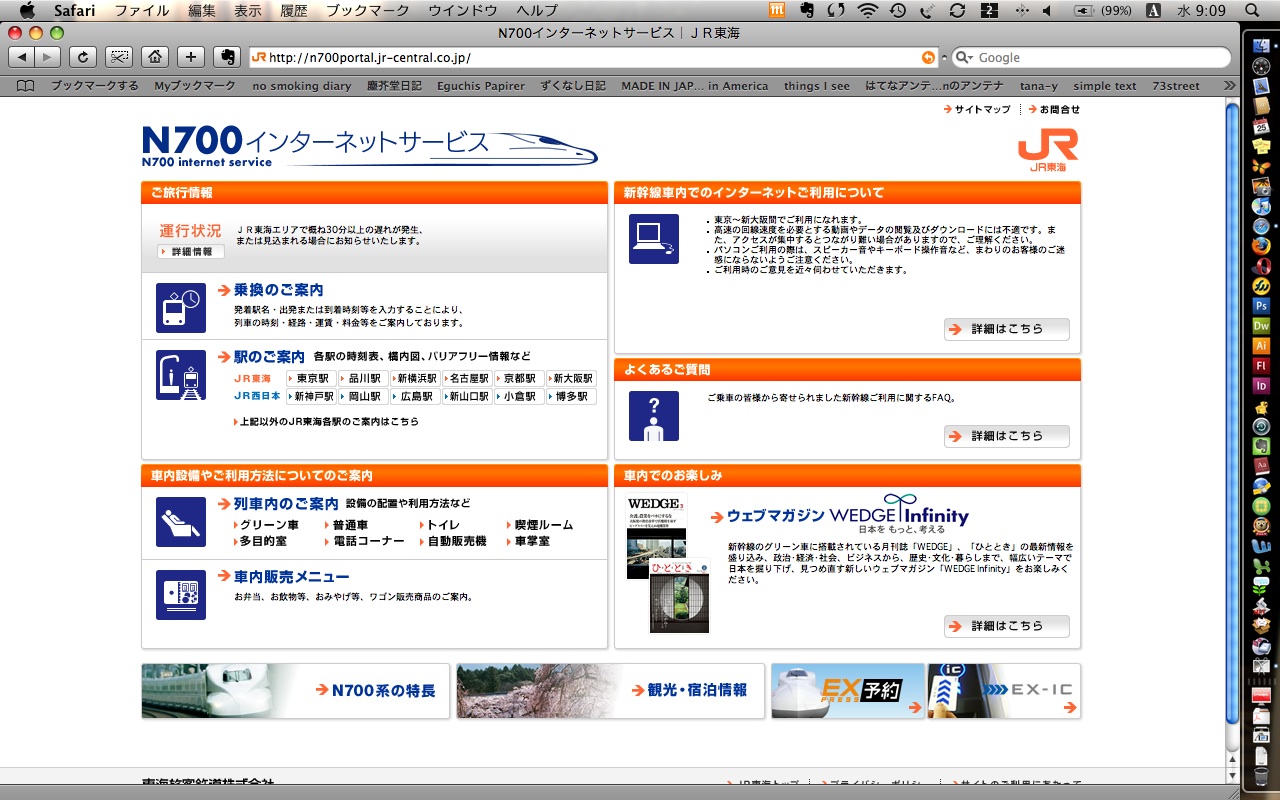Click the EX予約 banner
The image size is (1280, 800).
click(848, 691)
